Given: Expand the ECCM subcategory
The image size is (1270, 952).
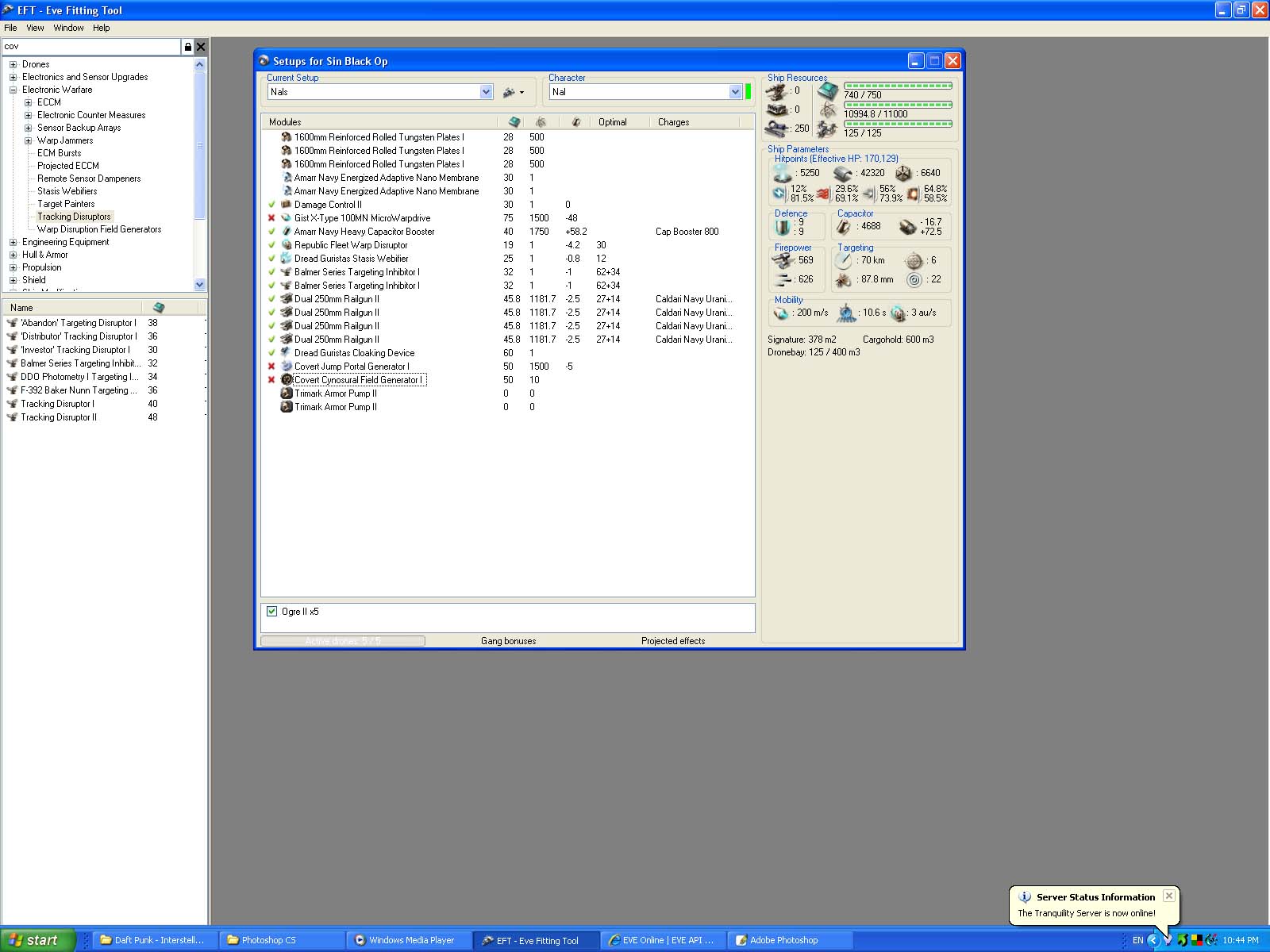Looking at the screenshot, I should tap(28, 102).
